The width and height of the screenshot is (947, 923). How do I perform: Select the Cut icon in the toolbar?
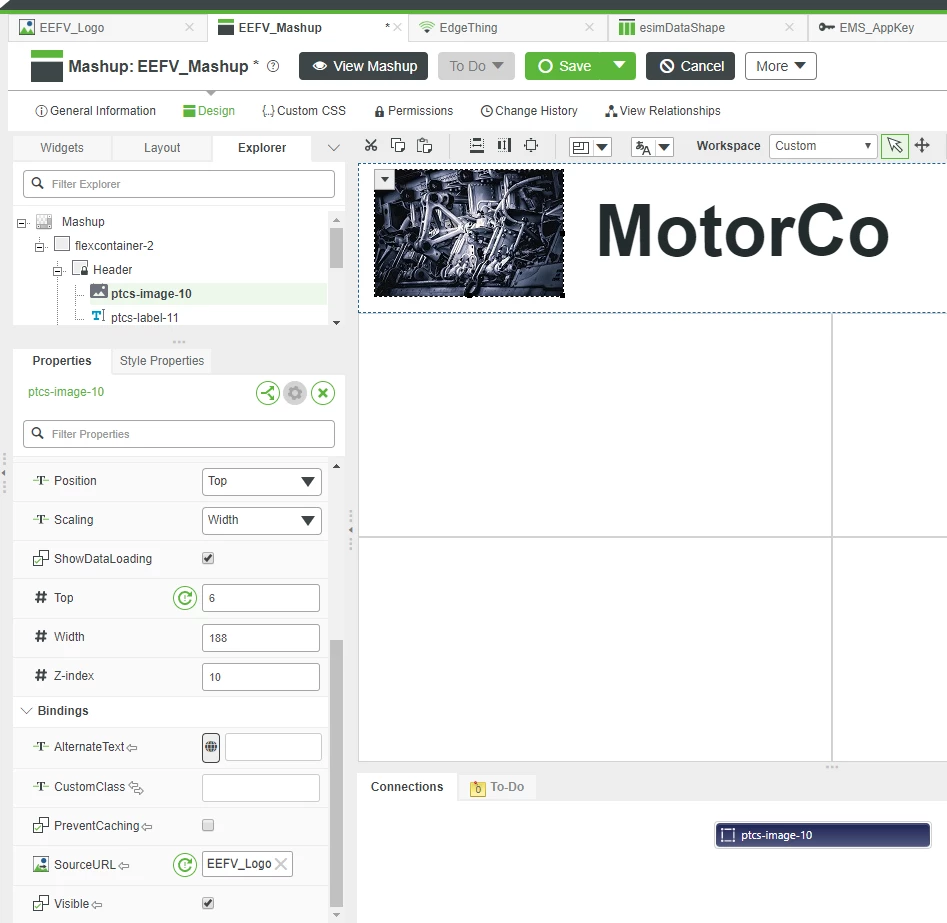371,145
